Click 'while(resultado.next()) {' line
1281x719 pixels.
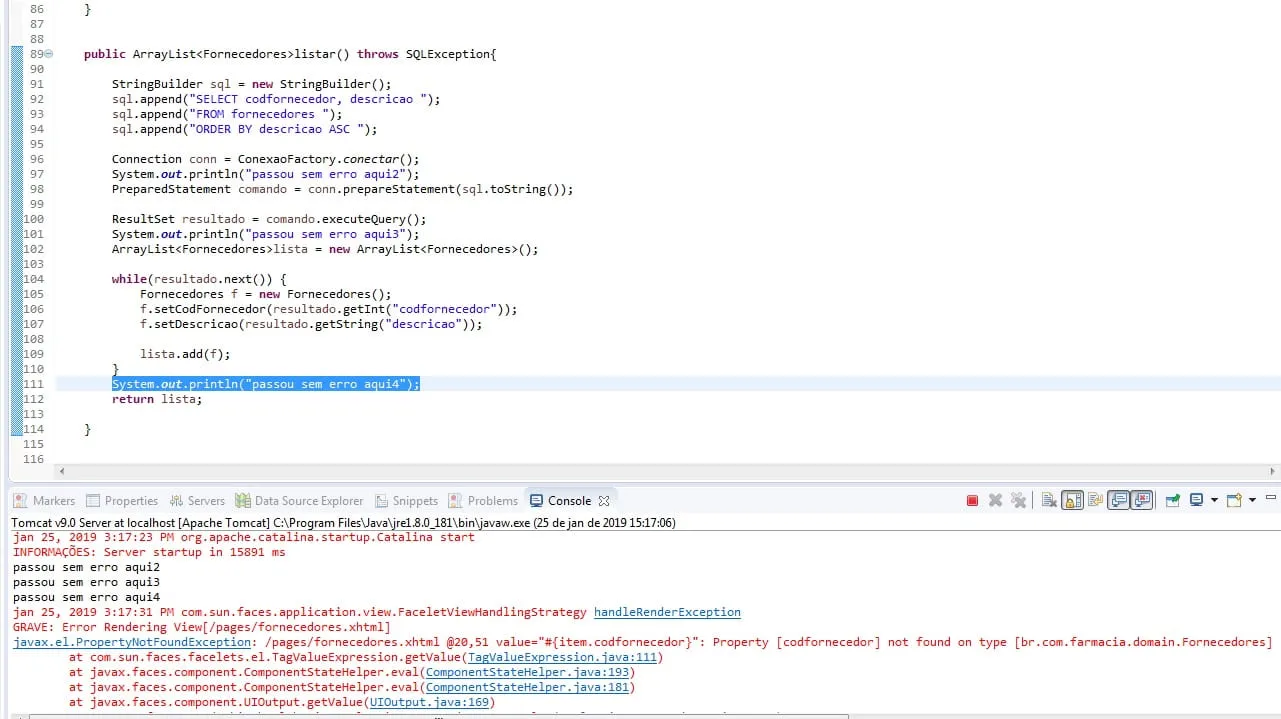point(199,279)
